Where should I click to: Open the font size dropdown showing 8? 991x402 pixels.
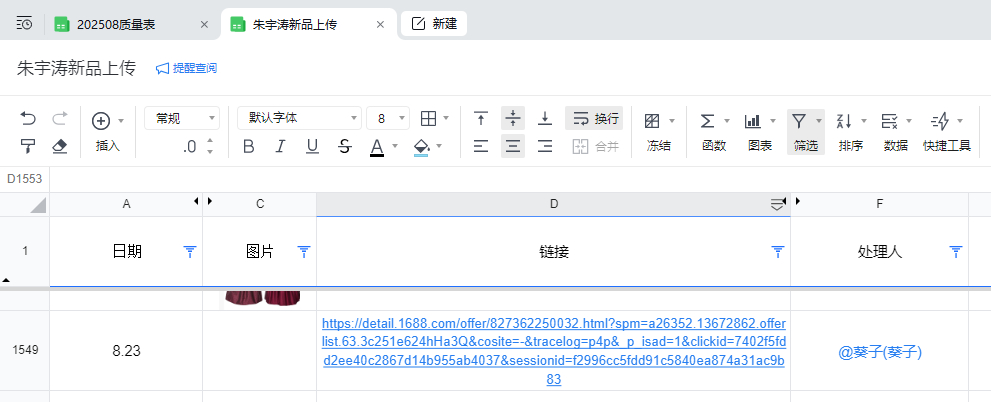388,119
